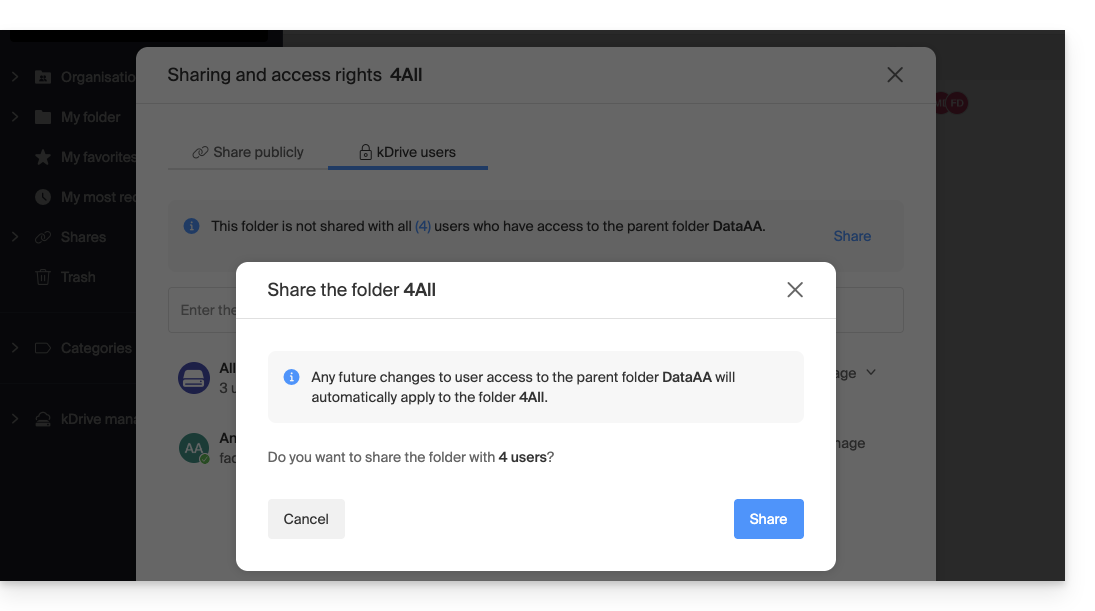This screenshot has height=611, width=1095.
Task: Open the Trash bin icon
Action: pos(43,277)
